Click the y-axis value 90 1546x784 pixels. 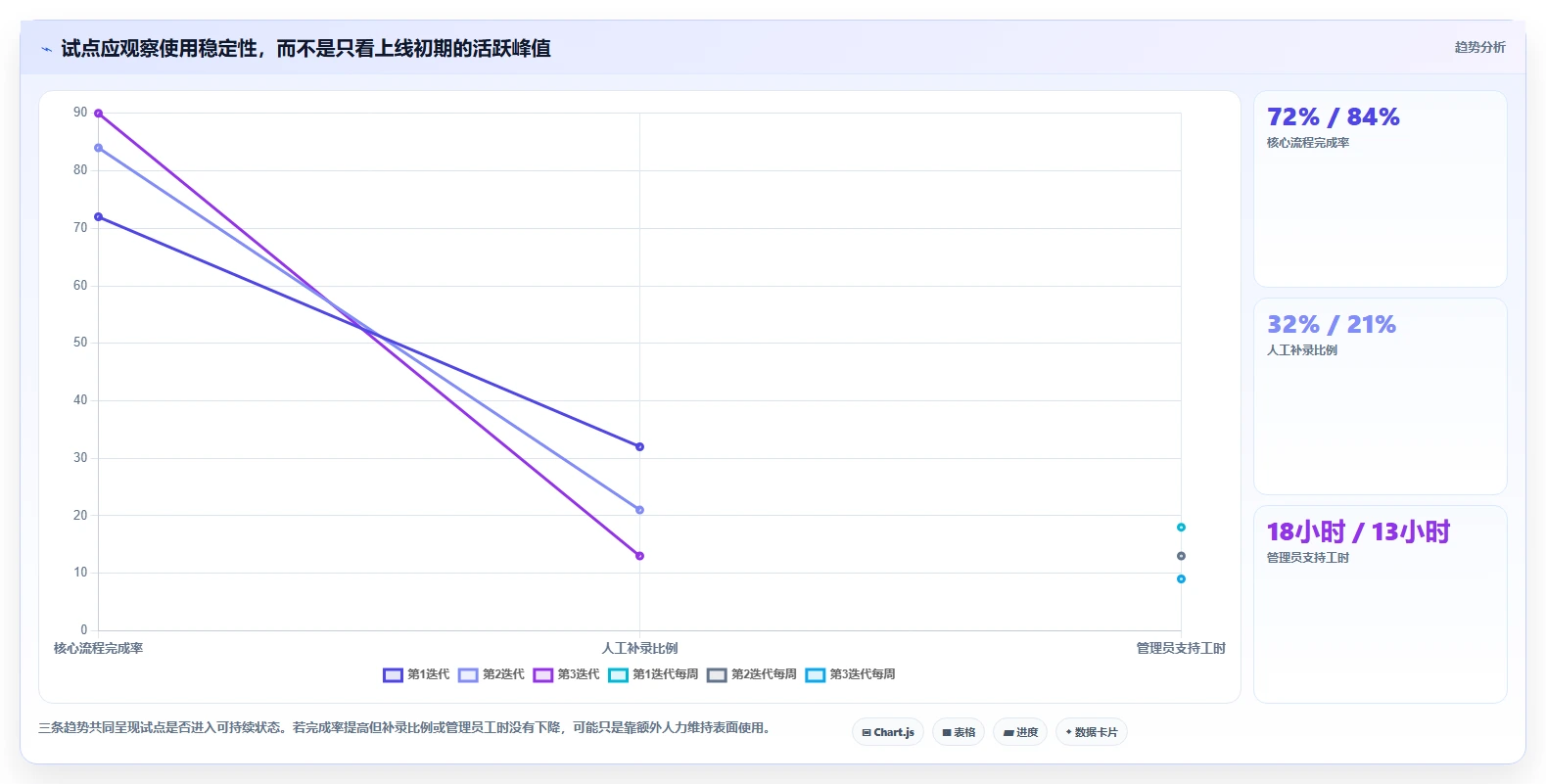point(80,113)
